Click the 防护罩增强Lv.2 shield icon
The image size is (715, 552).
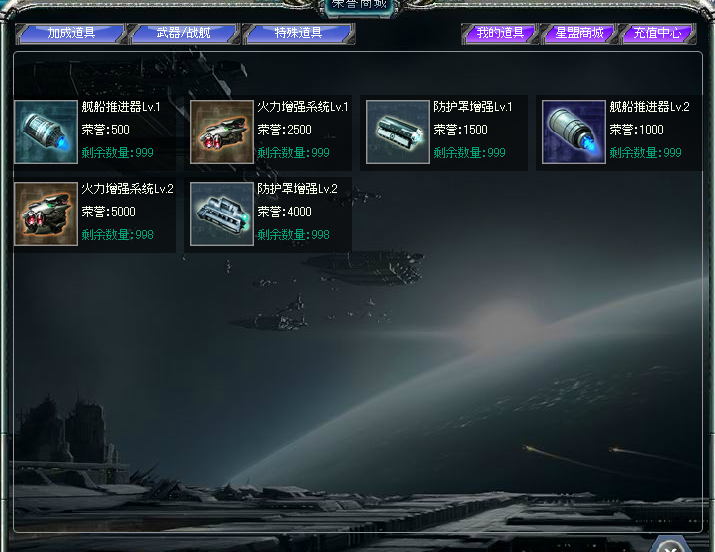tap(222, 214)
